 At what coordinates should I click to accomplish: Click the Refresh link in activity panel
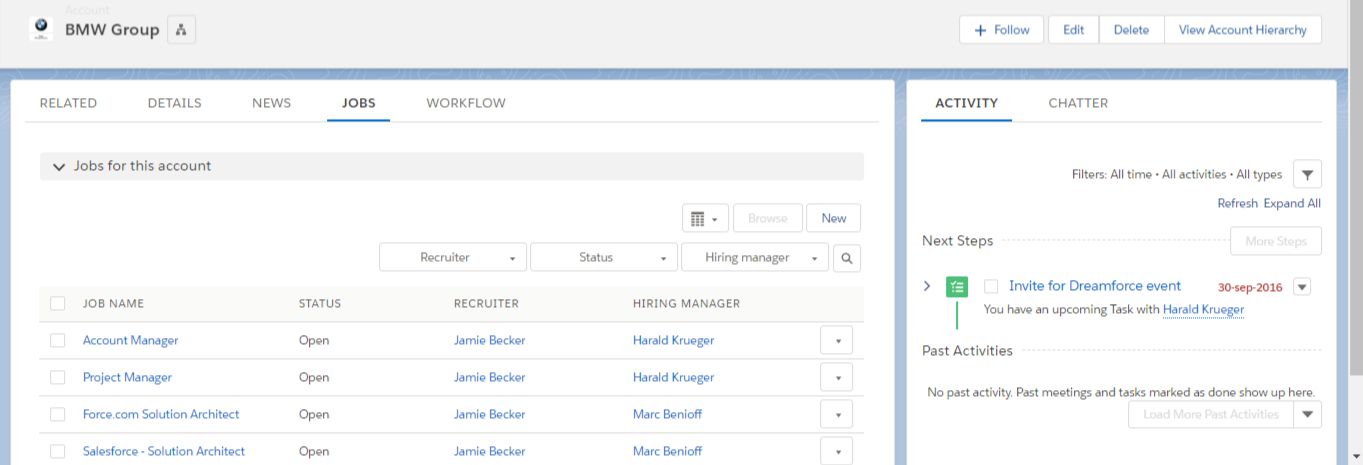tap(1237, 203)
